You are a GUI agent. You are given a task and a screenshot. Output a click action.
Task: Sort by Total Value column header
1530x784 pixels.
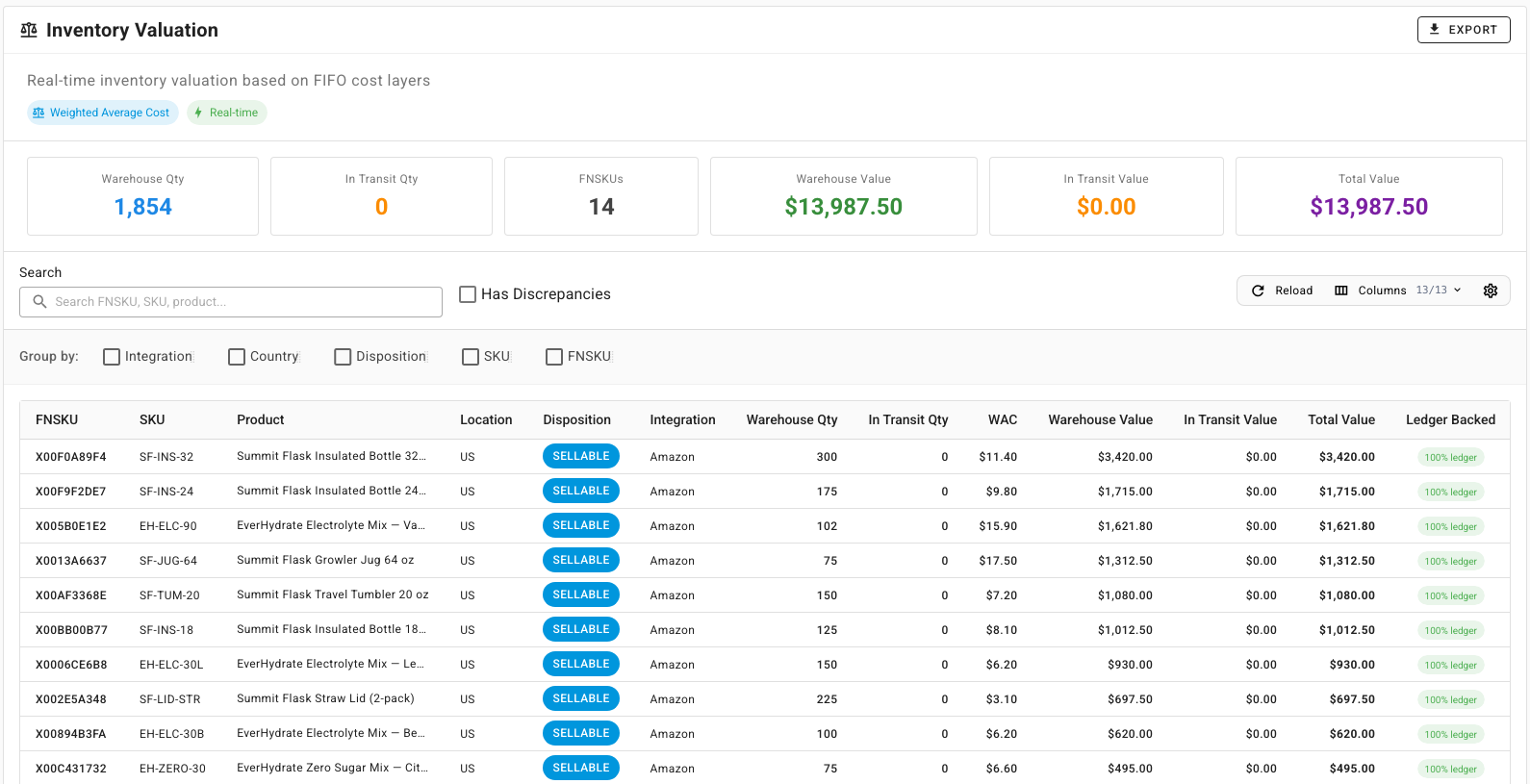tap(1341, 419)
